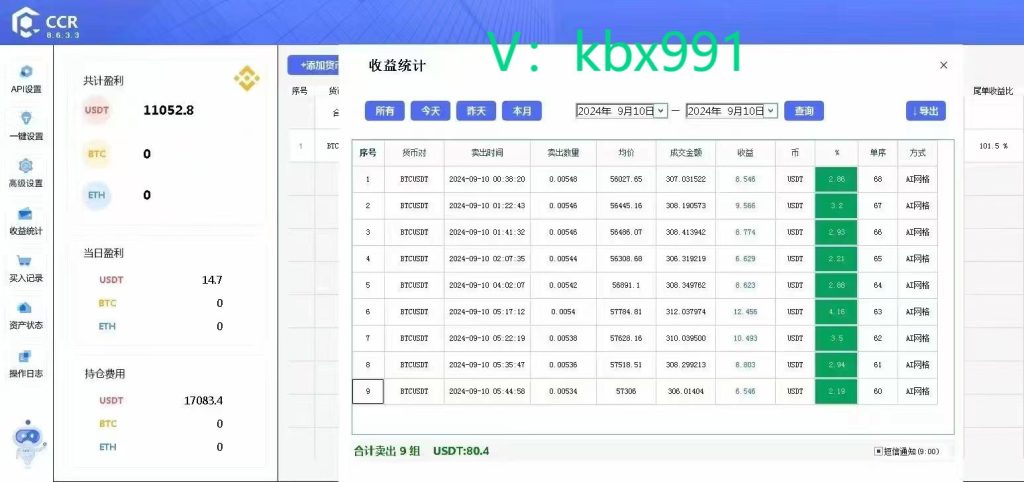
Task: Filter records by 所有
Action: click(385, 111)
